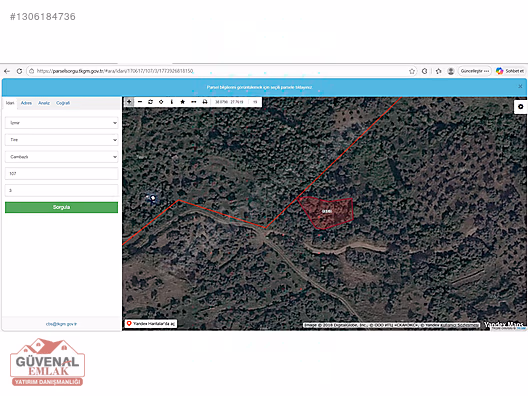
Task: Click Yandex Haritalar'da aç link
Action: 150,324
